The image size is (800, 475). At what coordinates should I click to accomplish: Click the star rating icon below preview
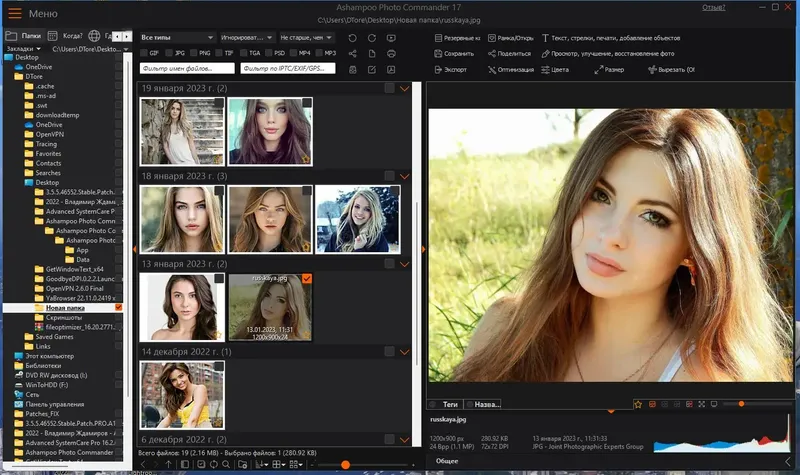pos(637,404)
